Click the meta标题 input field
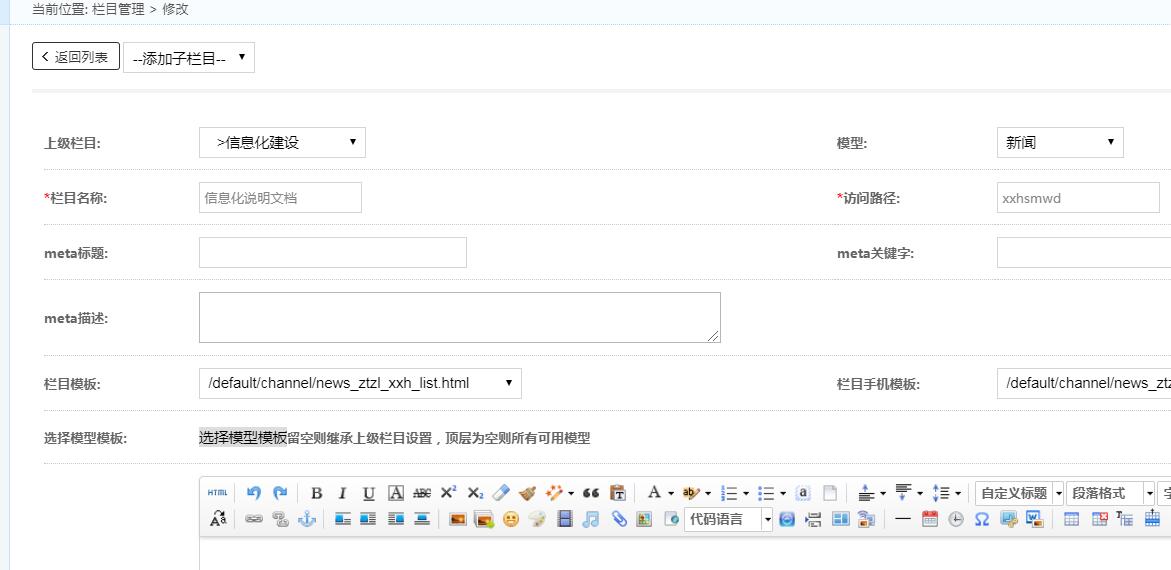 [332, 253]
